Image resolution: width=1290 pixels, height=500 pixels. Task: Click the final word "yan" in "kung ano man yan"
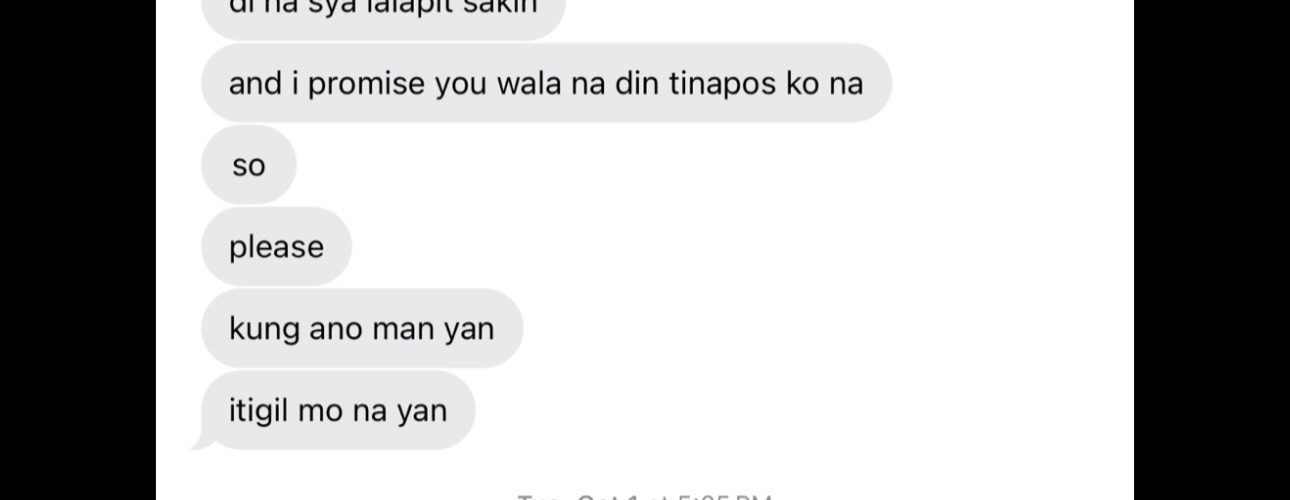(469, 330)
